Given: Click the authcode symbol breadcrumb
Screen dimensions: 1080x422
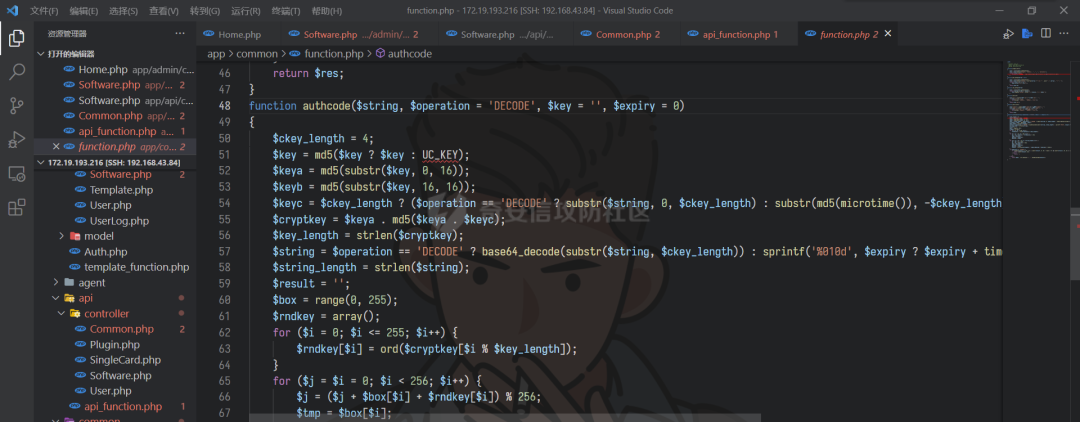Looking at the screenshot, I should pyautogui.click(x=403, y=53).
